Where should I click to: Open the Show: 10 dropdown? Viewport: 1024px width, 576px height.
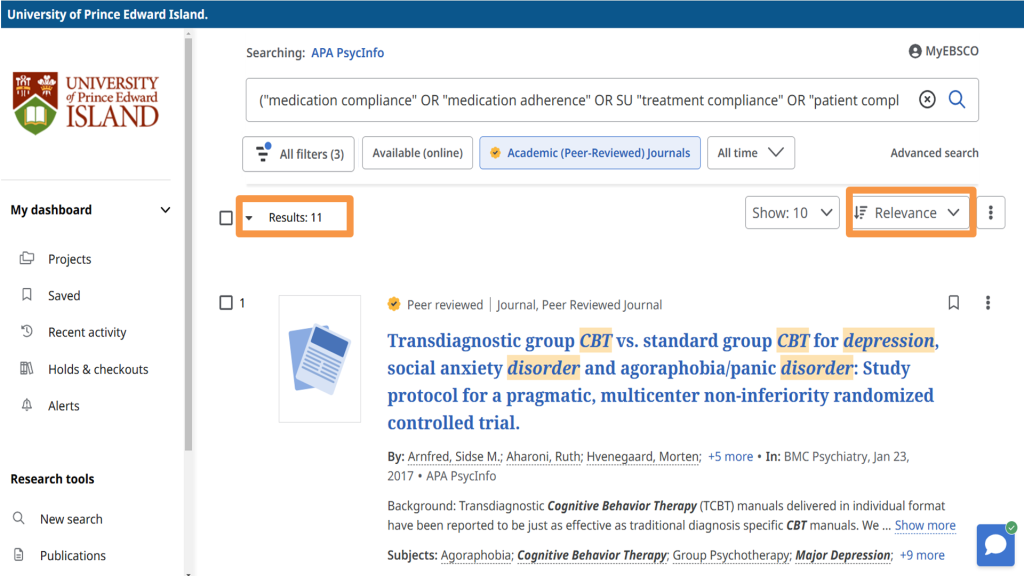[791, 213]
